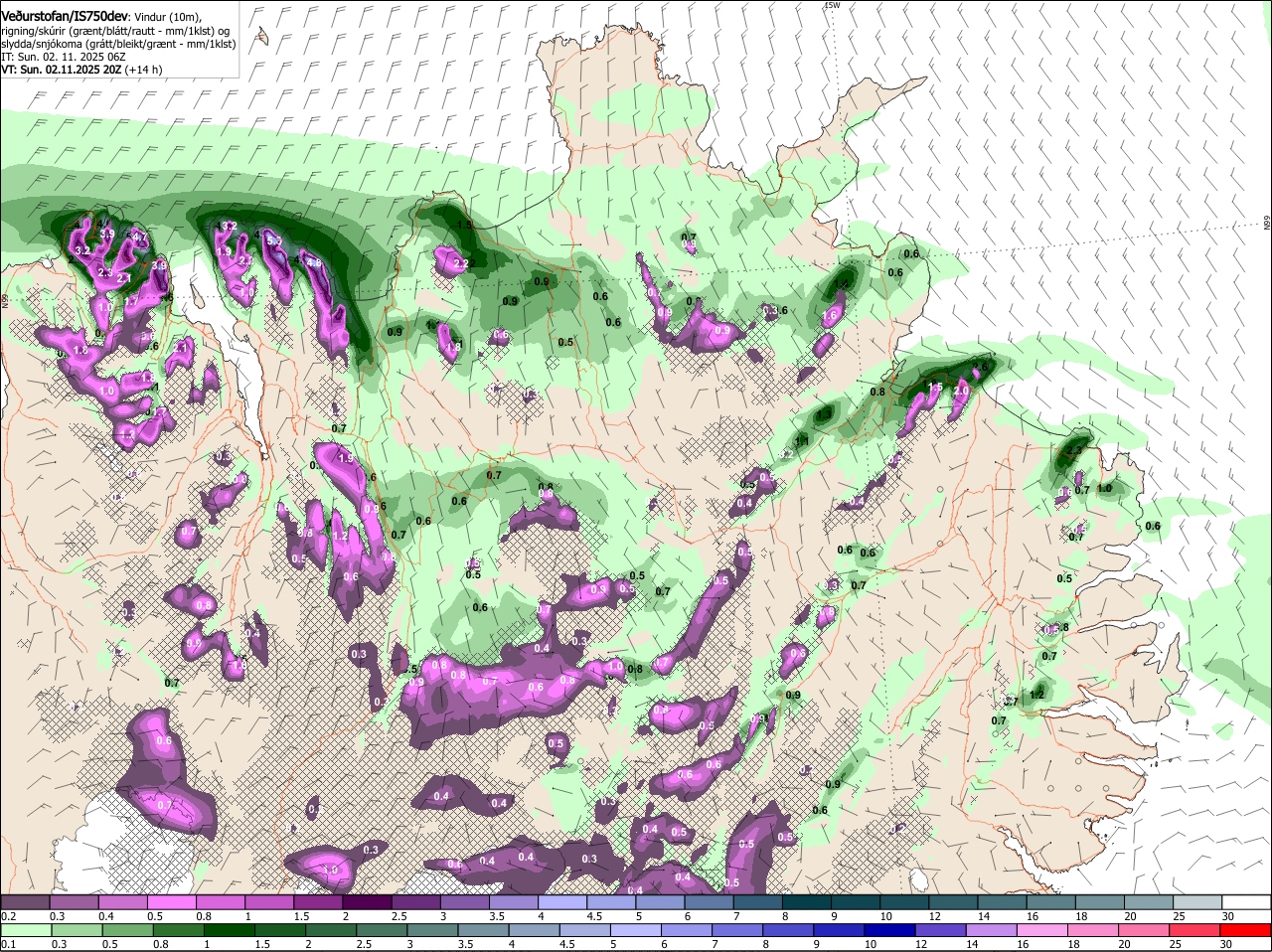This screenshot has height=952, width=1272.
Task: Click the snow legend swatch between 0.2 and 0.3
Action: coord(25,901)
